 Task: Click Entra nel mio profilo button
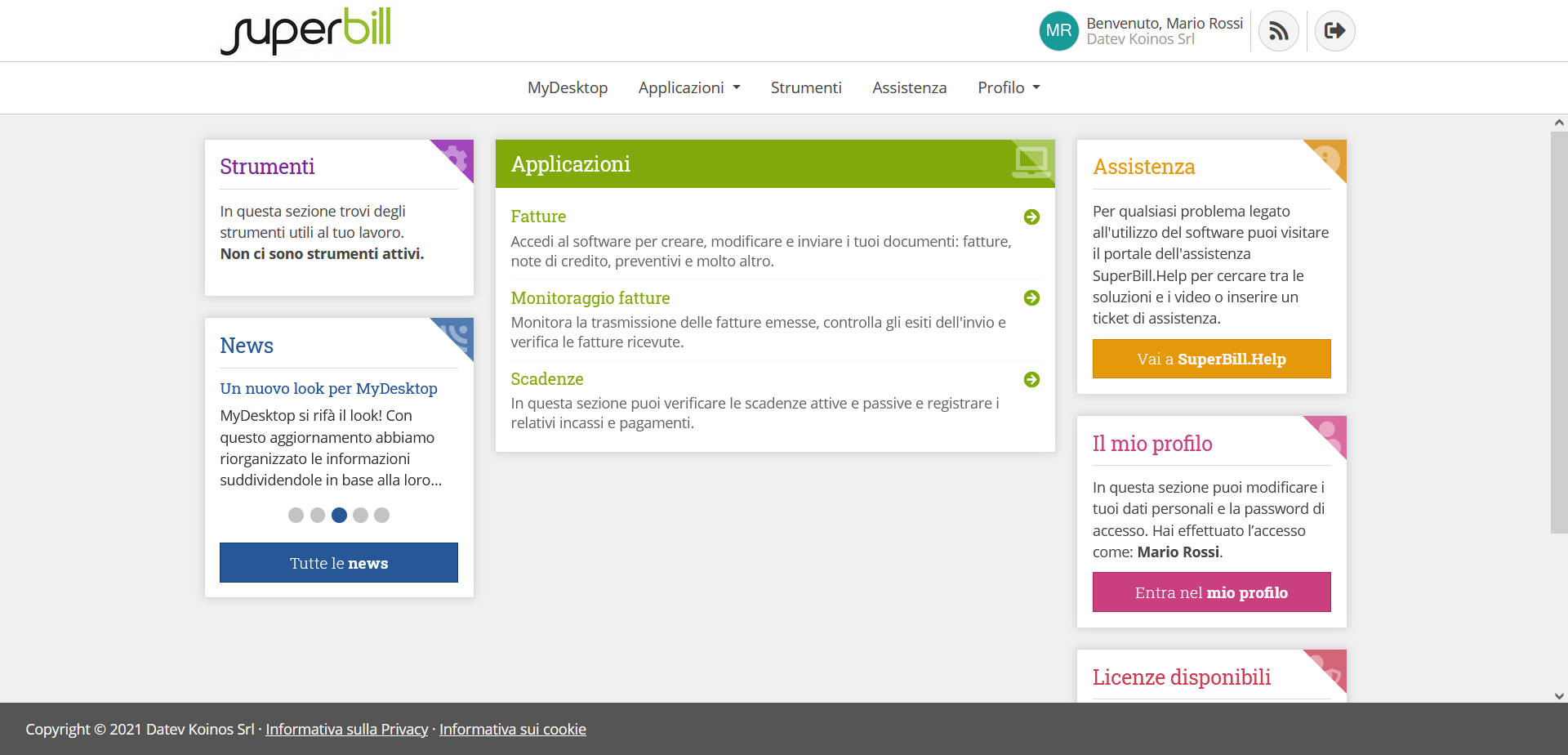pos(1212,592)
